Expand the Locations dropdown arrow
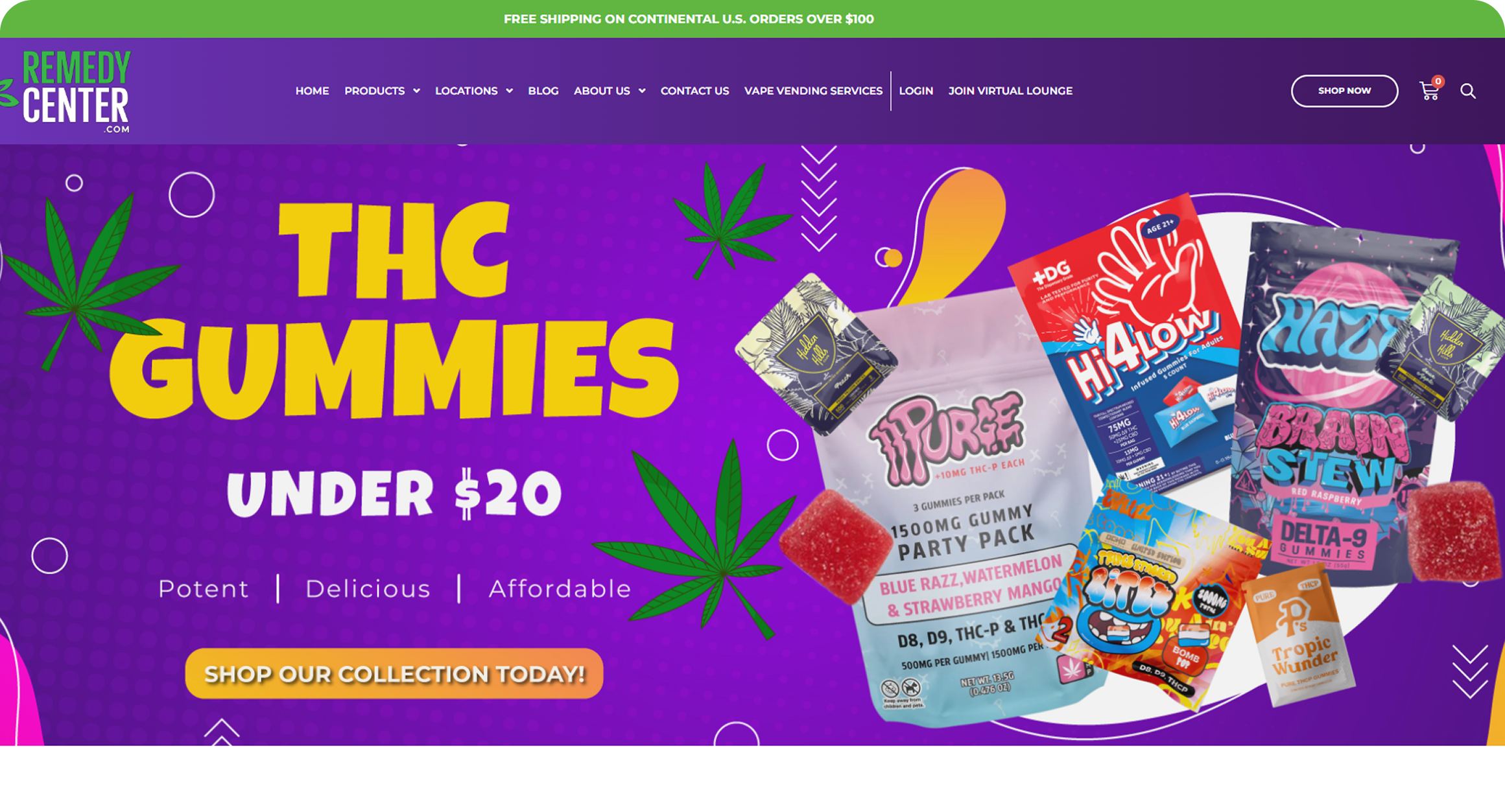The height and width of the screenshot is (812, 1505). coord(510,91)
